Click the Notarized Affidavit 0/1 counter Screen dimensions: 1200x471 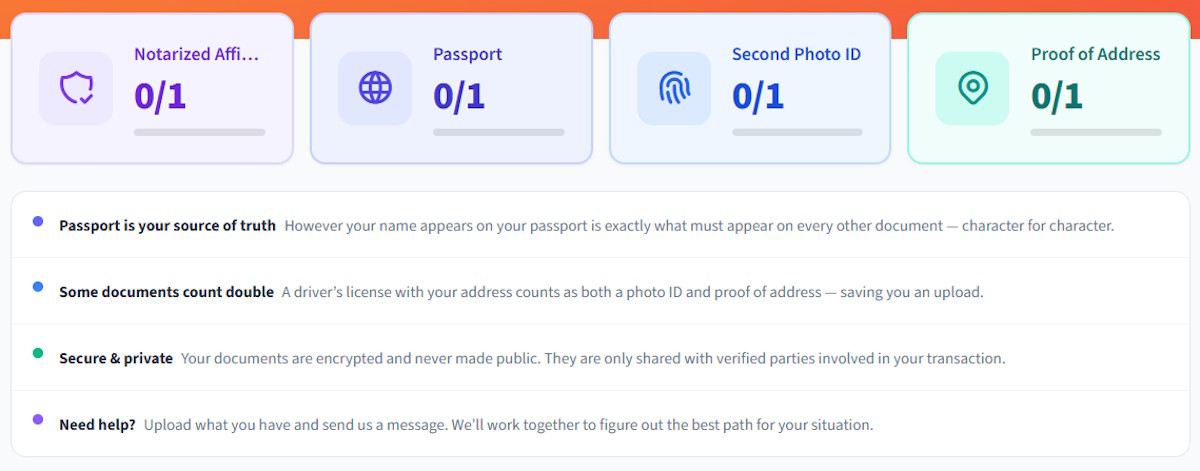click(160, 96)
